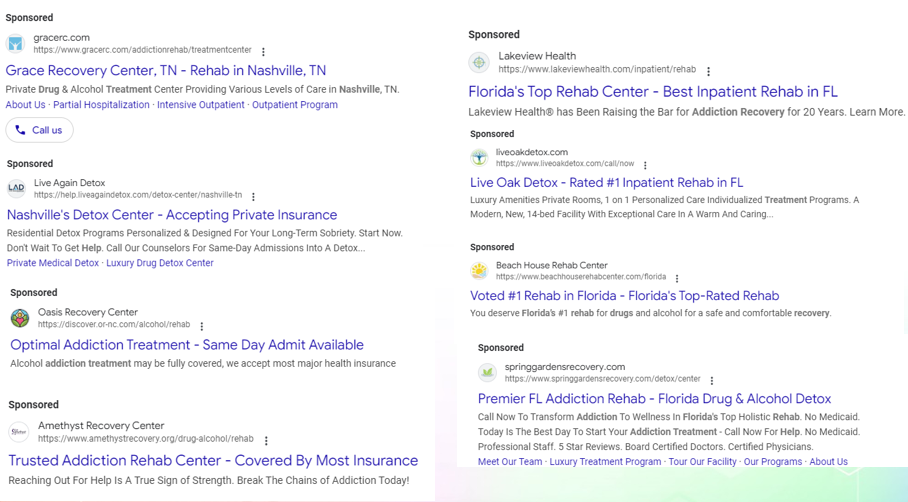Open three-dot menu beside Lakeview Health URL
This screenshot has height=502, width=908.
(x=708, y=71)
